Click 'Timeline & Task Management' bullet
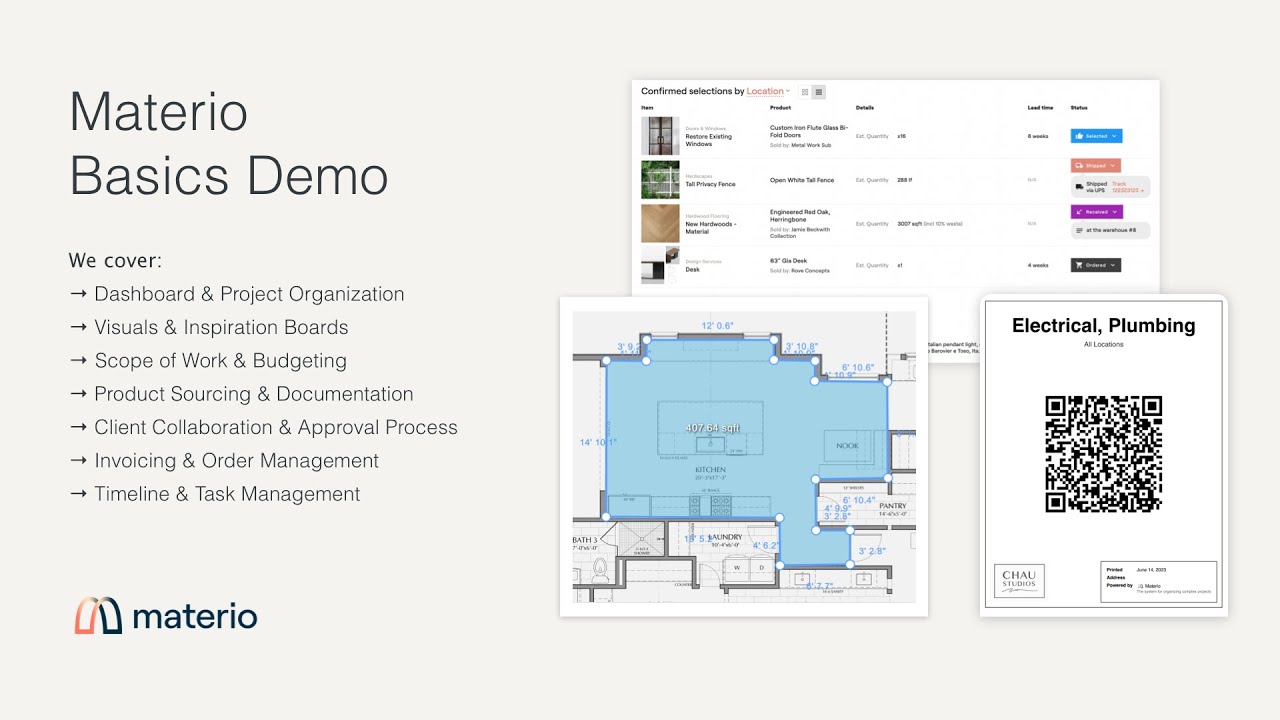This screenshot has width=1280, height=720. point(227,494)
